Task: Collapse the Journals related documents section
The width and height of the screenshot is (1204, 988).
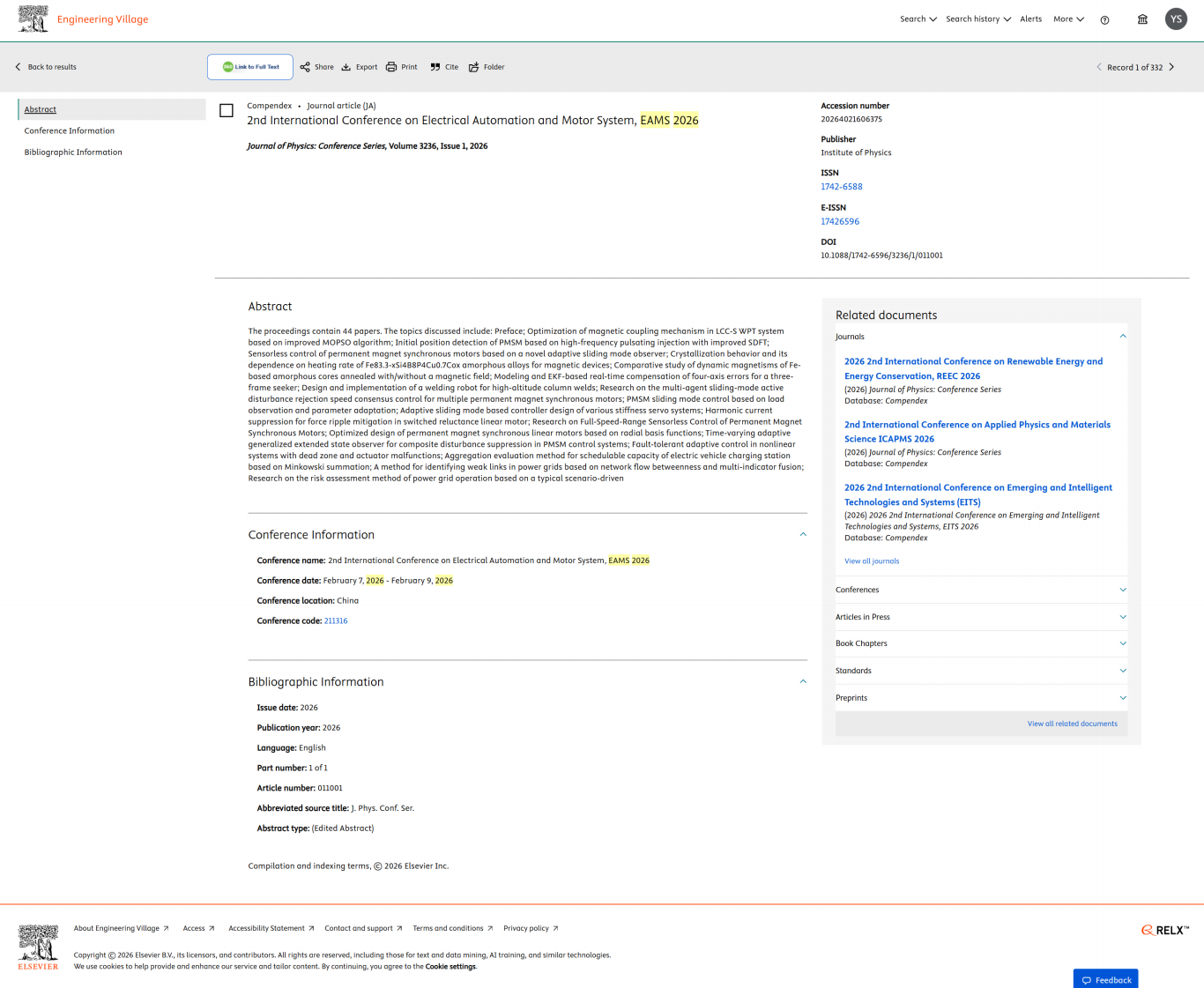Action: [x=1123, y=336]
